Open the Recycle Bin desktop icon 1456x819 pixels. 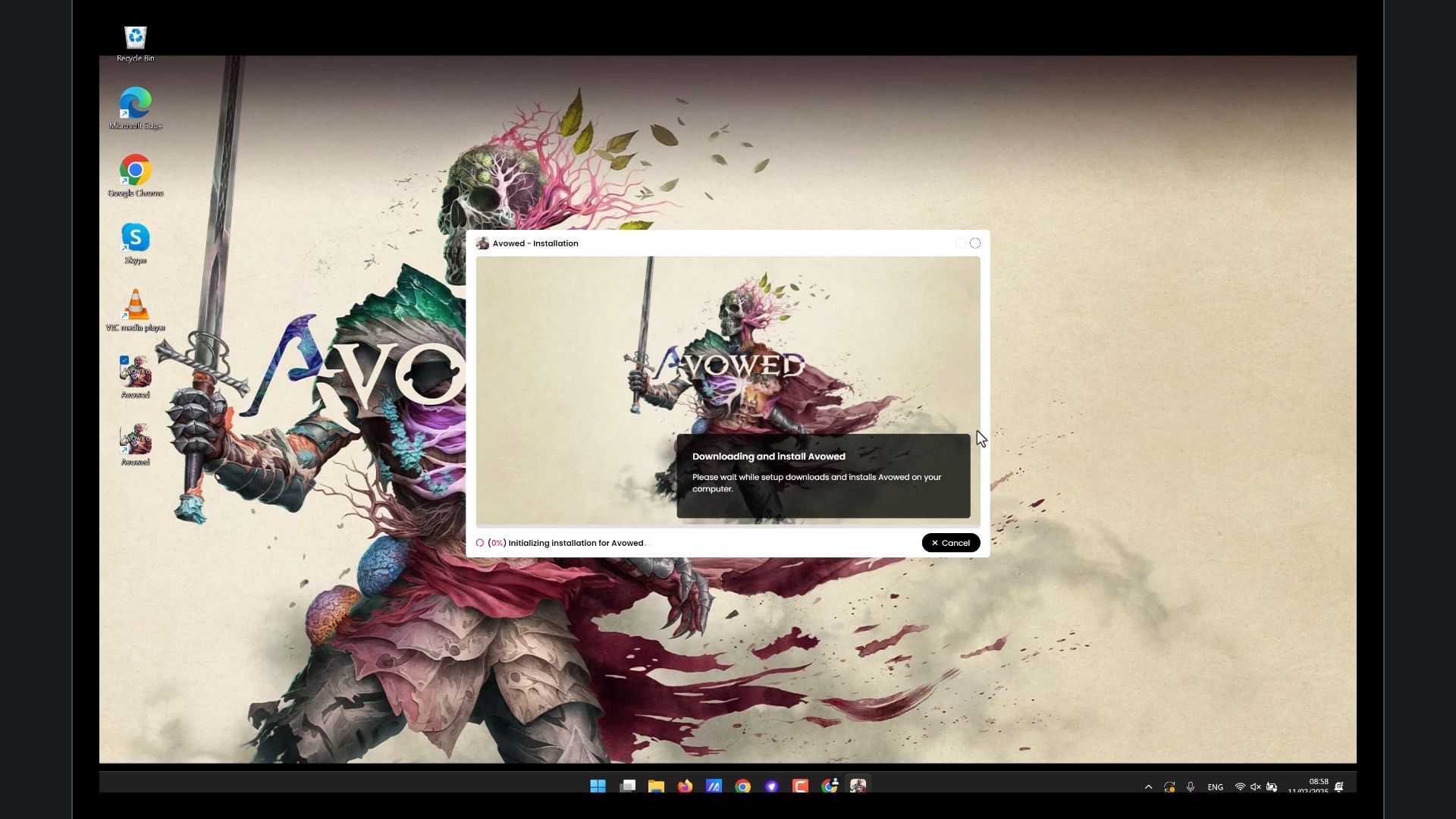(x=135, y=43)
